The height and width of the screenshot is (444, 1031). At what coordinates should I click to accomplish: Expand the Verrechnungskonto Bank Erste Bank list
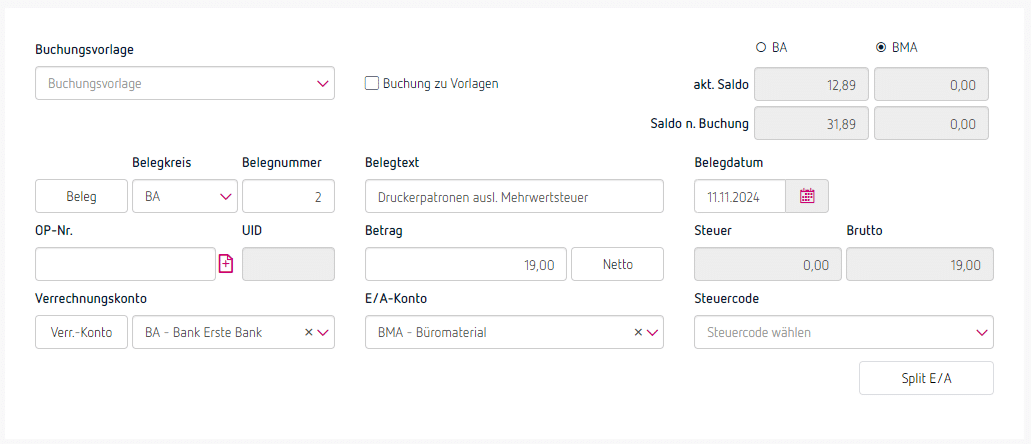coord(323,332)
